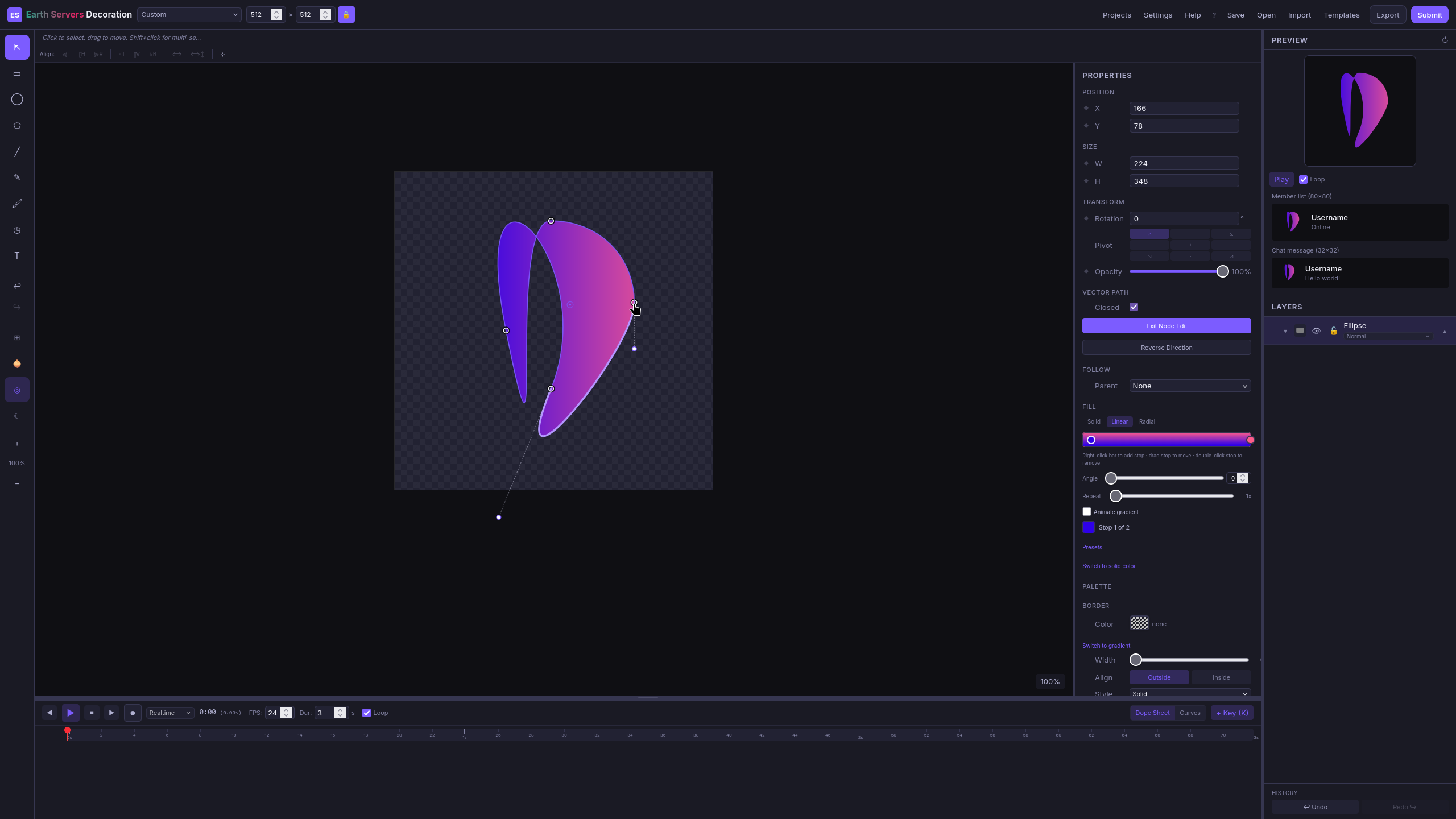Select the Rectangle tool
The height and width of the screenshot is (819, 1456).
coord(16,73)
